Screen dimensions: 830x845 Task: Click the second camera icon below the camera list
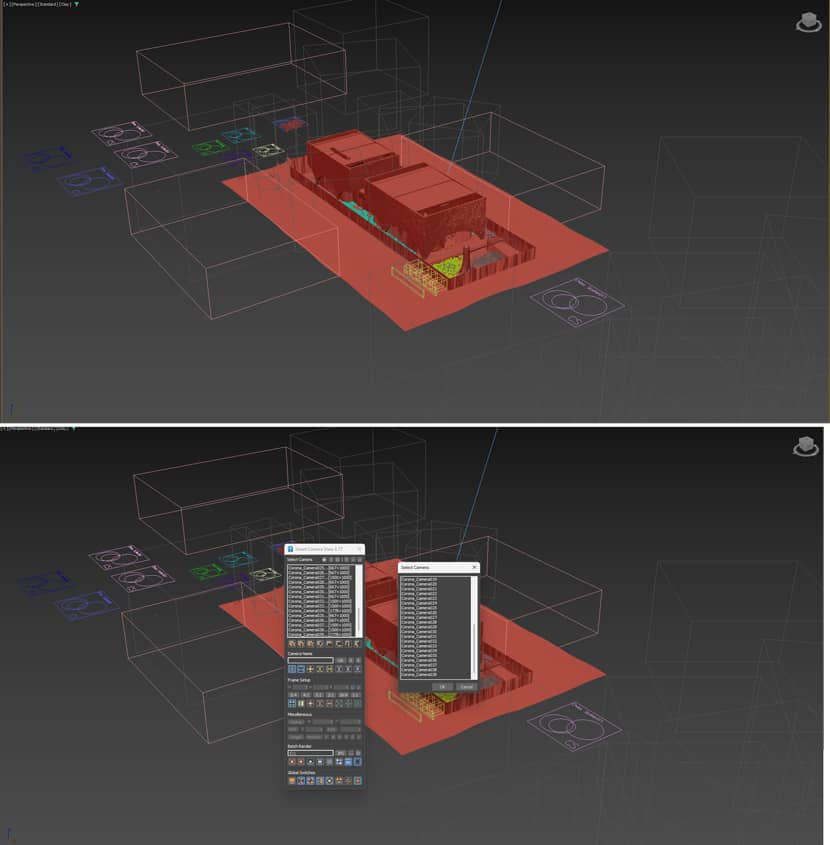[301, 643]
